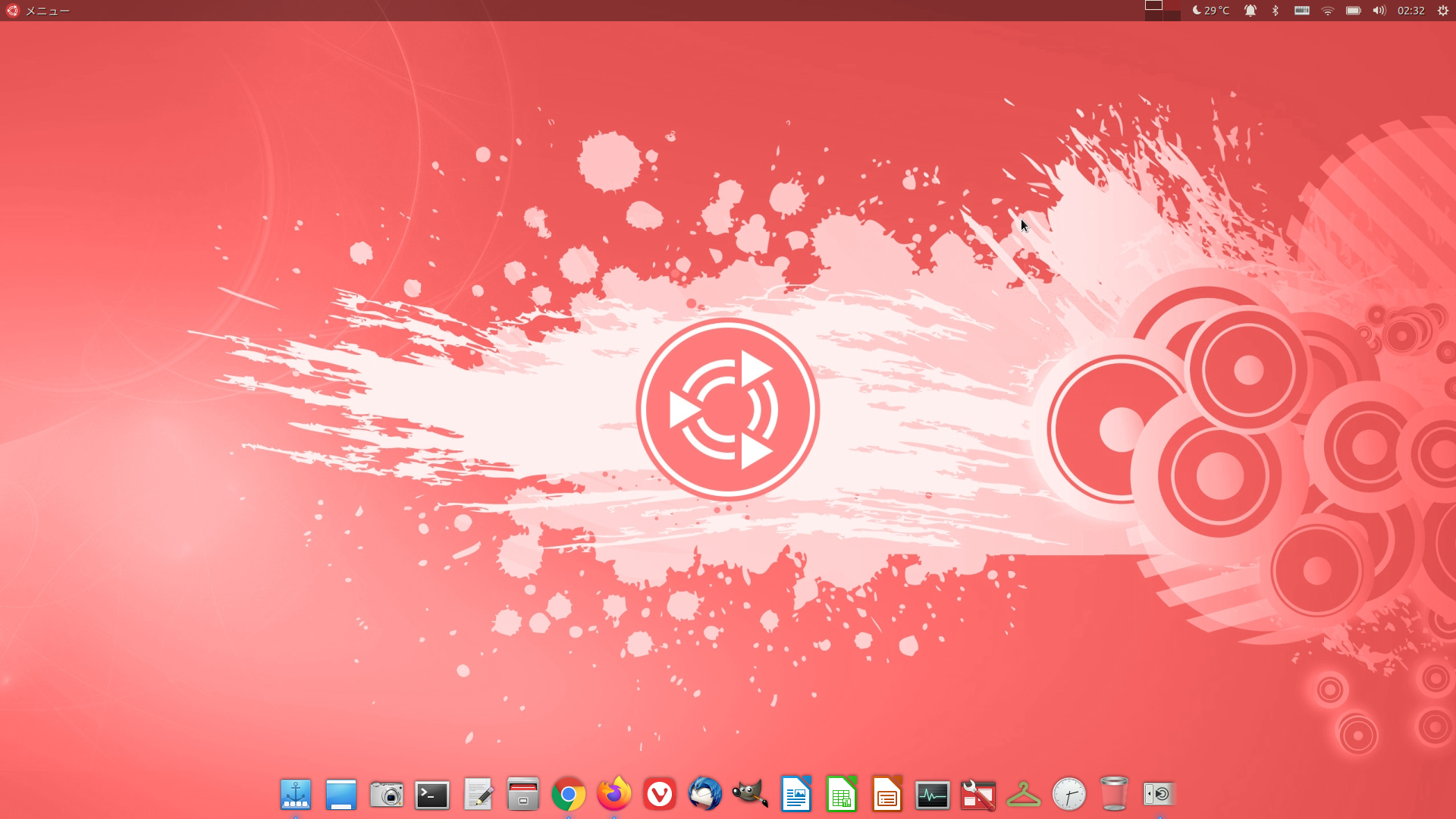Viewport: 1456px width, 819px height.
Task: Click the analog clock dock icon
Action: [x=1069, y=795]
